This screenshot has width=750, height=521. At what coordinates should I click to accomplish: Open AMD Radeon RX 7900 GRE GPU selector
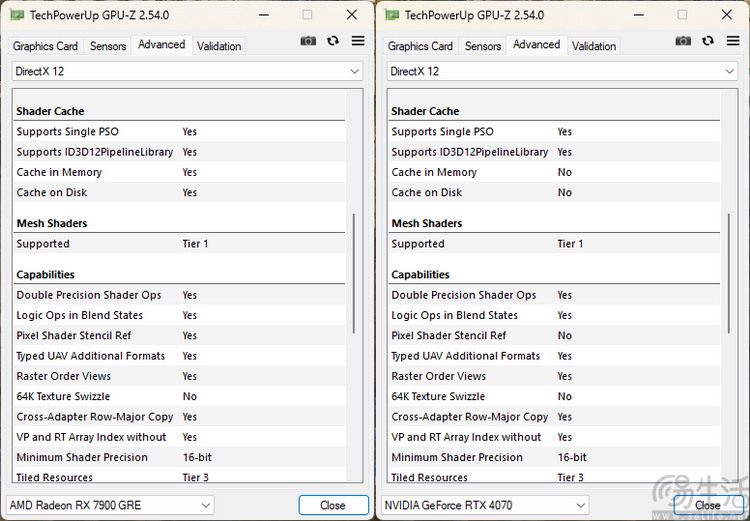click(110, 505)
